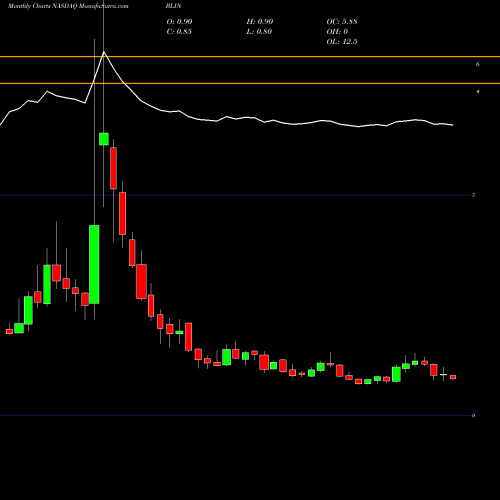Click the open price O: 0.90 value
This screenshot has height=500, width=500.
click(179, 22)
